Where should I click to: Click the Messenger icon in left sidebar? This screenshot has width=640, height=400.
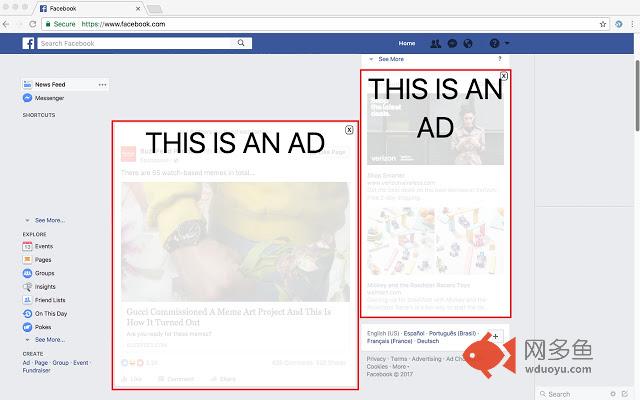coord(27,98)
